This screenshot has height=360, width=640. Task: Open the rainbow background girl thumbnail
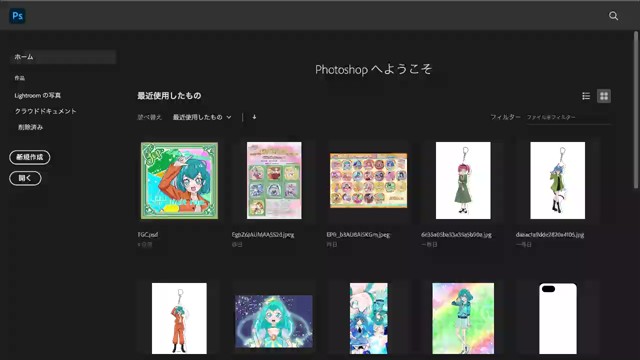click(463, 318)
